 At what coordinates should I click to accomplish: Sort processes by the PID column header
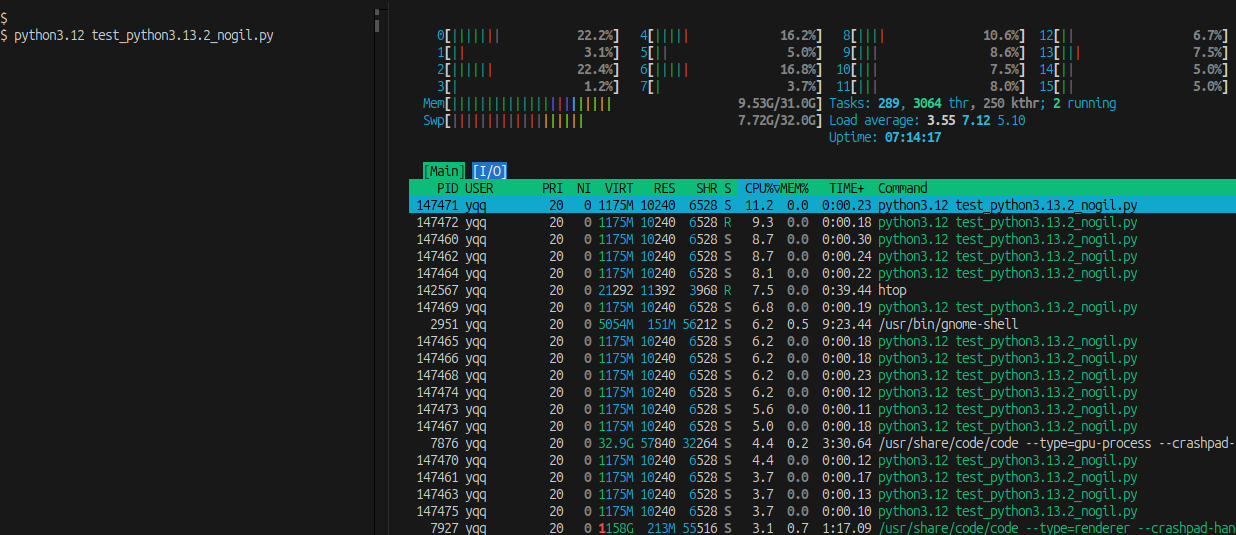click(447, 188)
